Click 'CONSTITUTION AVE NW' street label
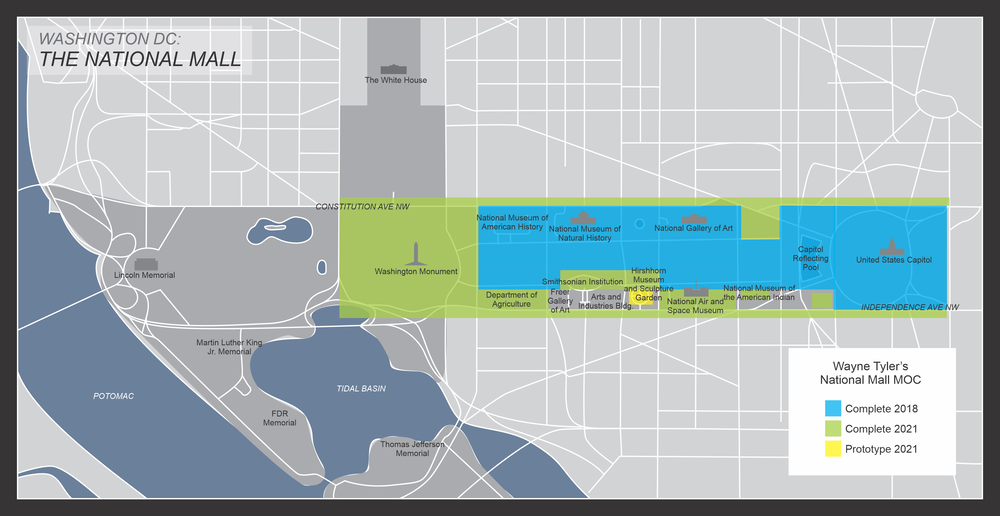Screen dimensions: 1000x516 363,207
